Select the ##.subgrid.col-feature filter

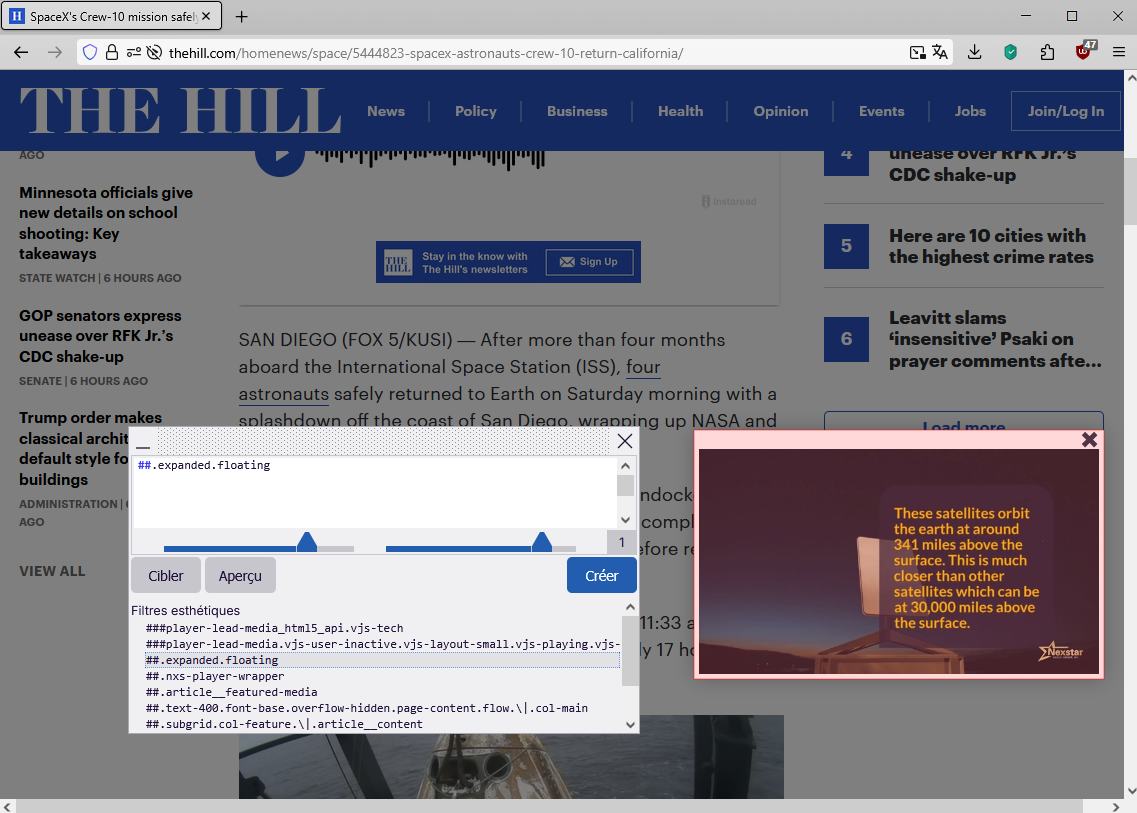coord(284,724)
